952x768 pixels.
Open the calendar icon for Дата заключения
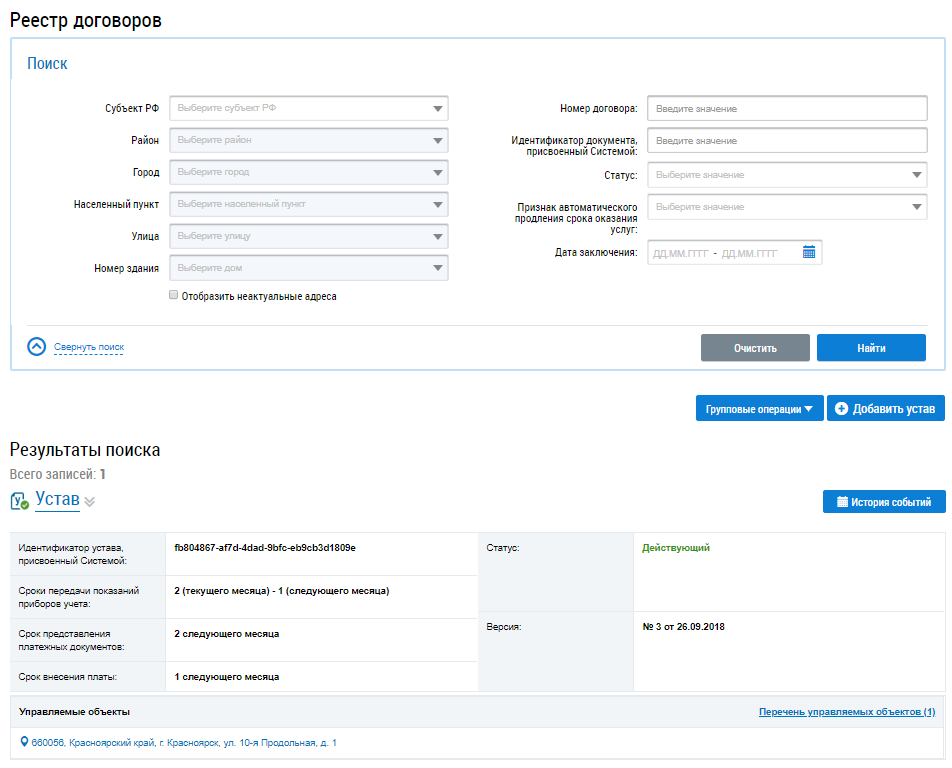click(809, 252)
